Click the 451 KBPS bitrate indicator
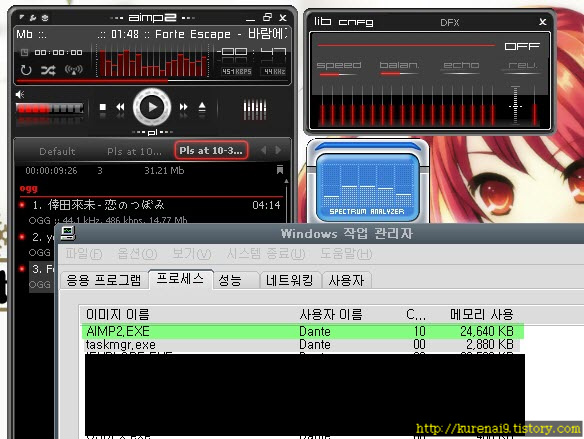 pyautogui.click(x=237, y=71)
